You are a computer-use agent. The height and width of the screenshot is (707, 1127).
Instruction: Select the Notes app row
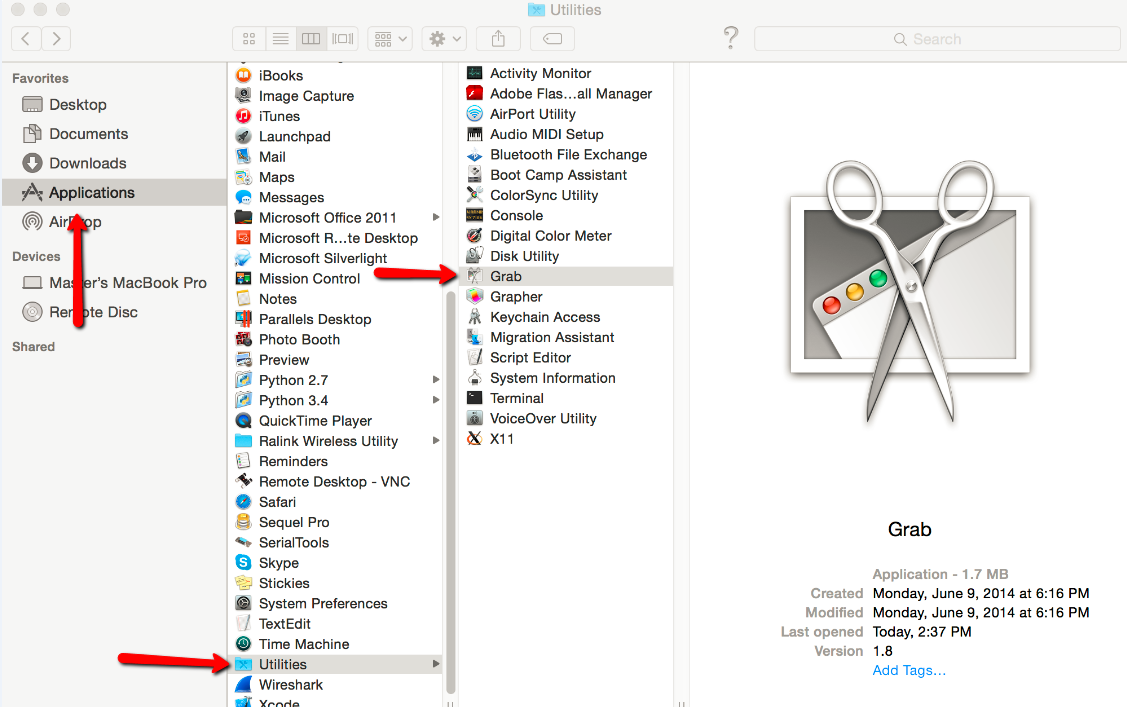pos(335,299)
